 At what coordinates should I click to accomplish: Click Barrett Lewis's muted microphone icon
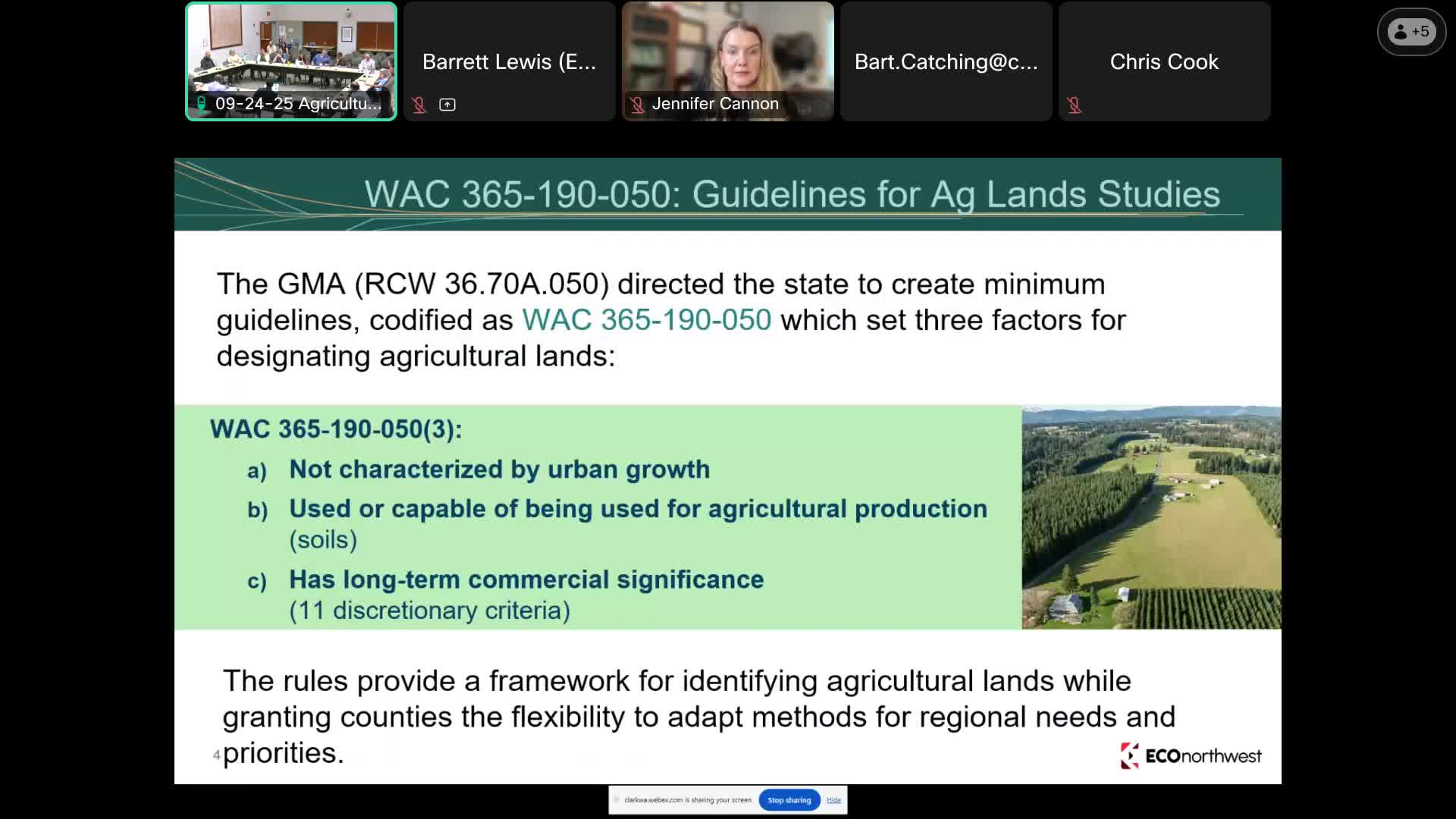click(x=419, y=105)
